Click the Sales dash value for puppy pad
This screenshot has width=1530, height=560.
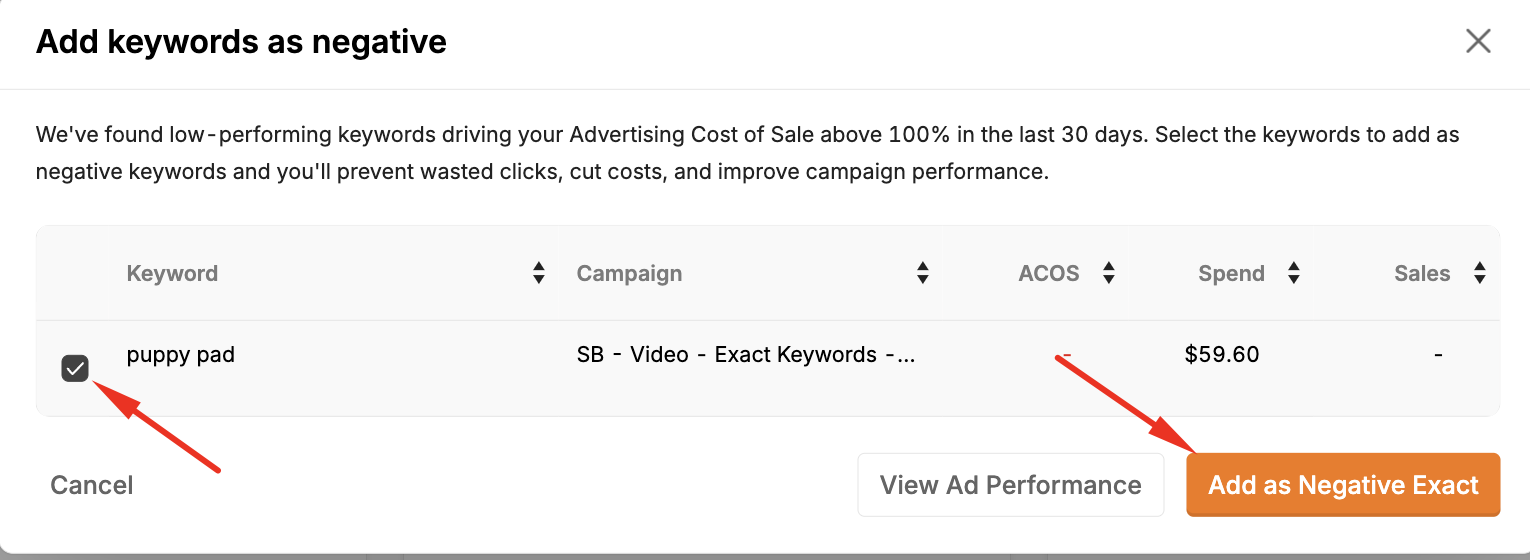[x=1438, y=355]
